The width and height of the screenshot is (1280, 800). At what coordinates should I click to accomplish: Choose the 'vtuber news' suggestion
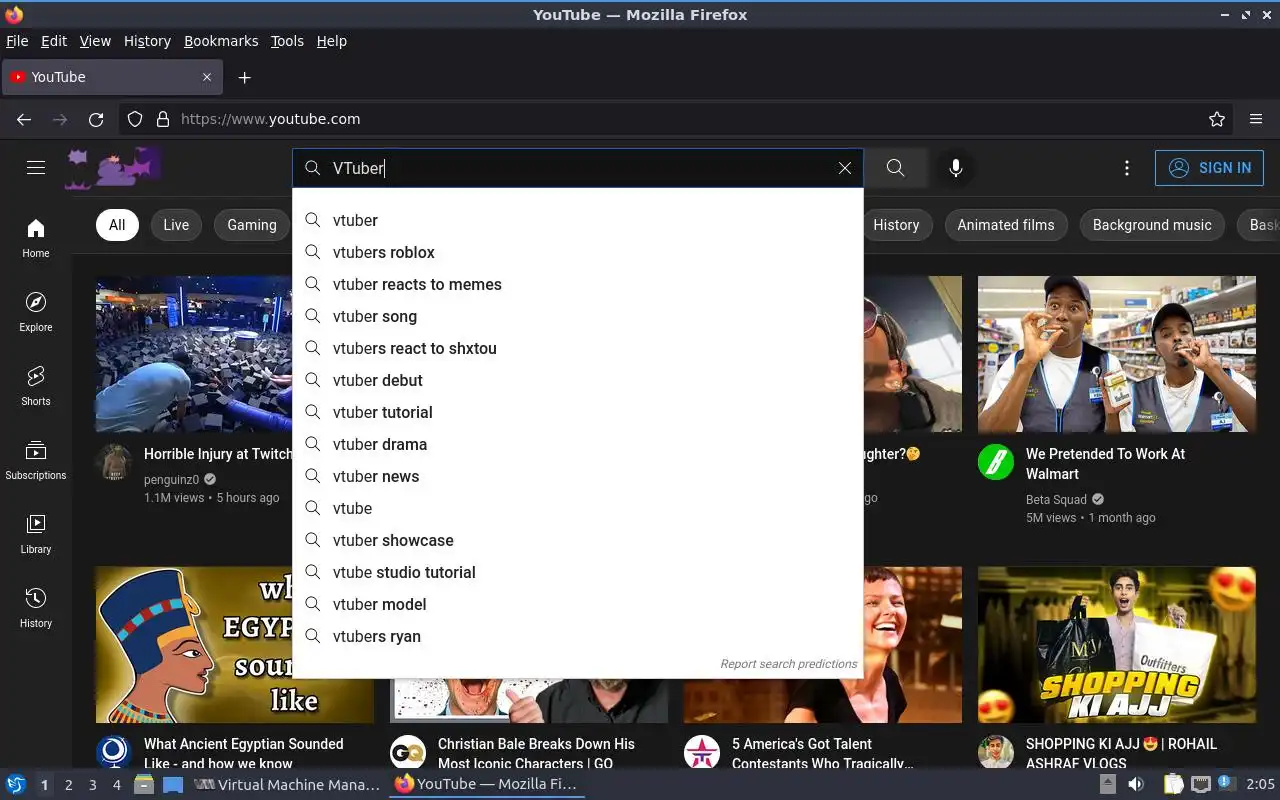(578, 476)
